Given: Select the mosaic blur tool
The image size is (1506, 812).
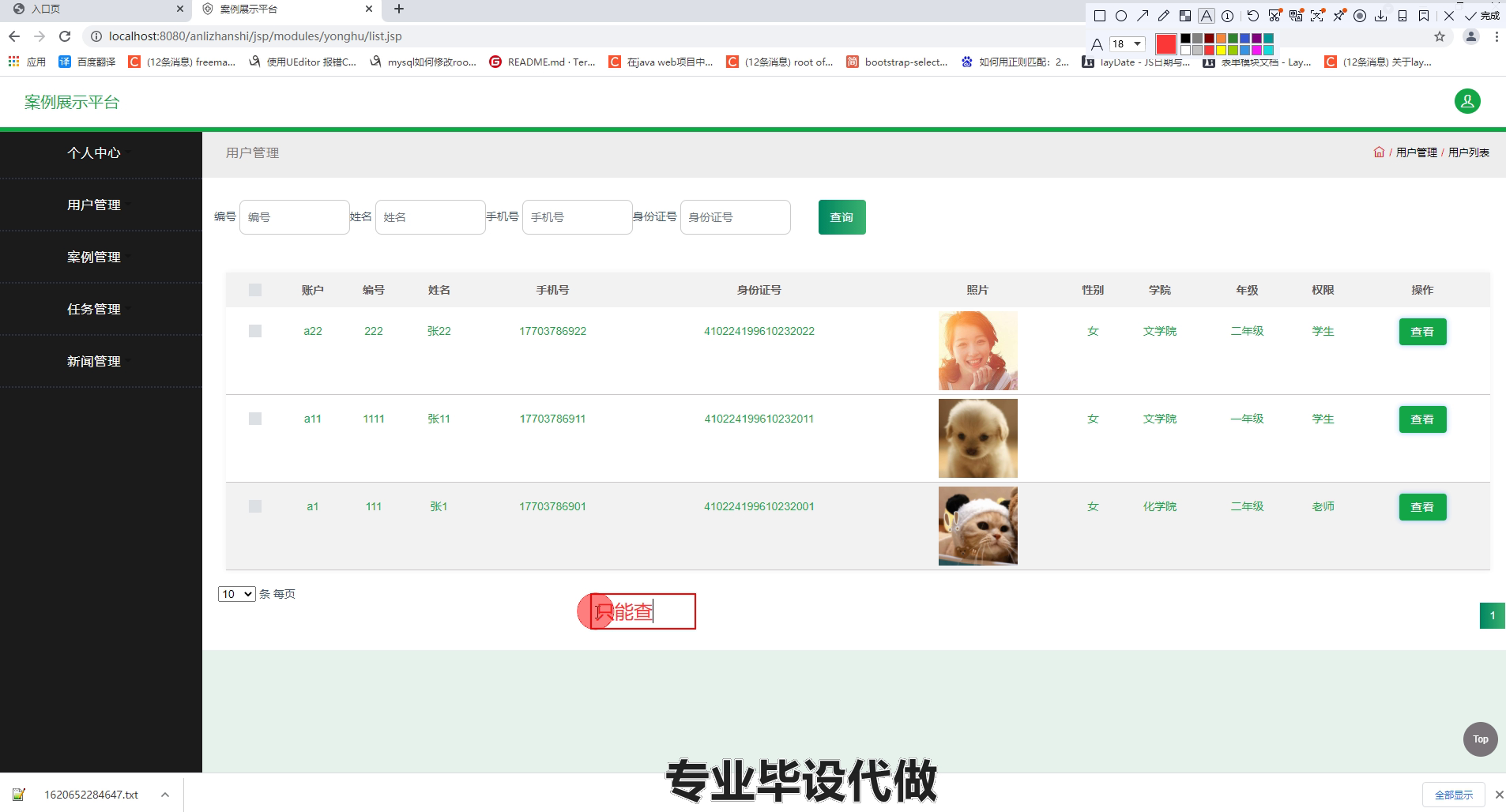Looking at the screenshot, I should (x=1185, y=16).
